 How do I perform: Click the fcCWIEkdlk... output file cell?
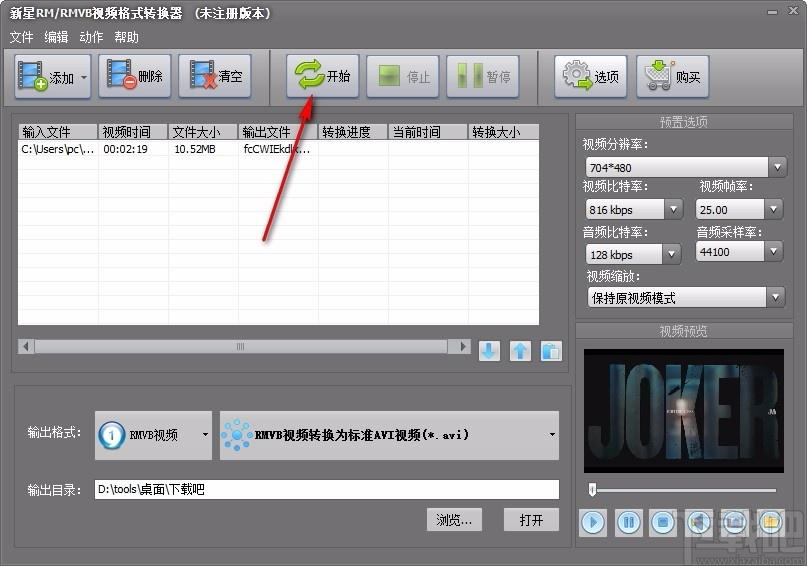point(277,149)
